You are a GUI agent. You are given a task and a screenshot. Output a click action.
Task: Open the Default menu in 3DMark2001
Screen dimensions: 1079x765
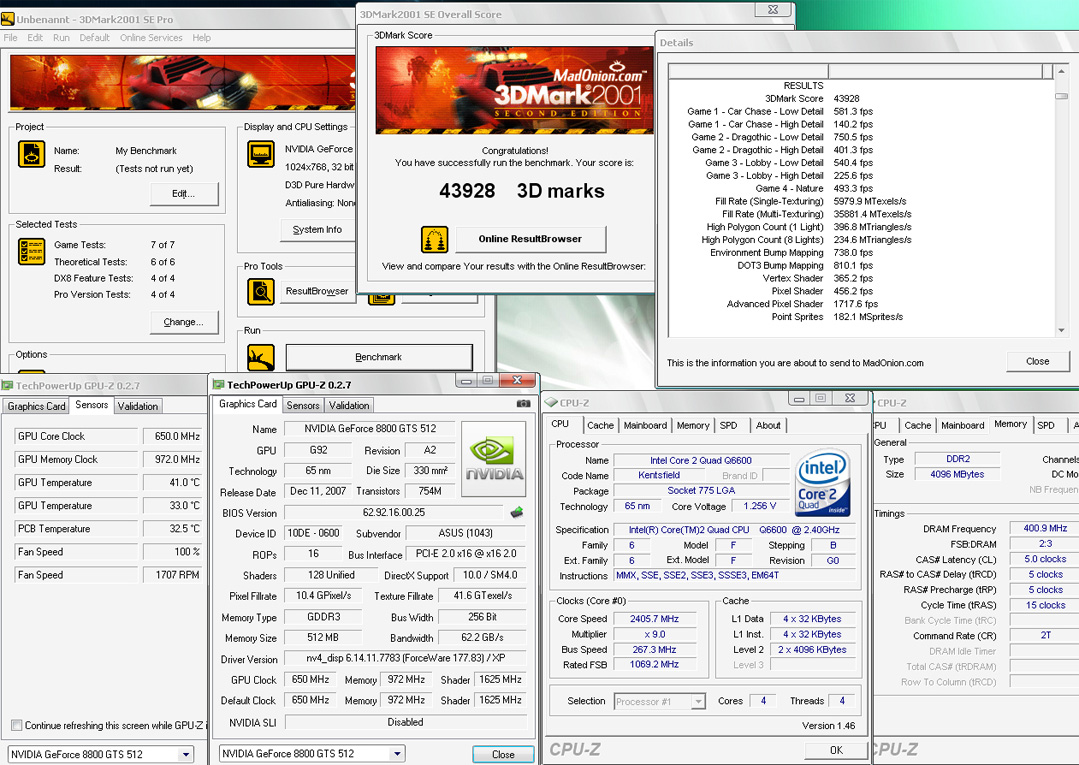(x=94, y=38)
